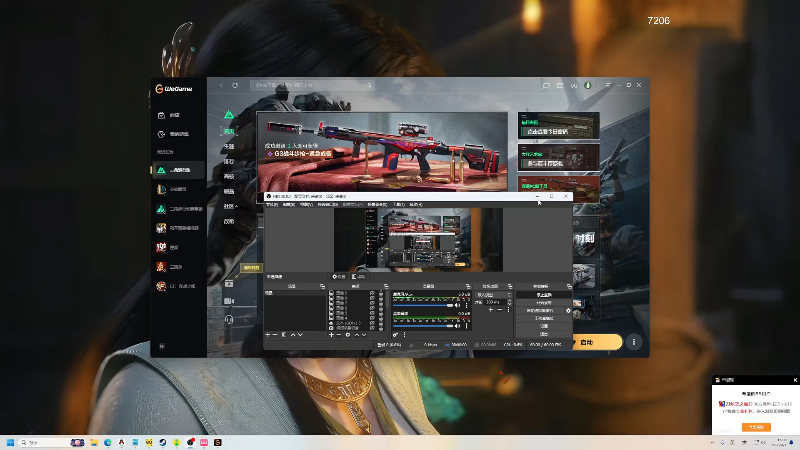Toggle lock for 图像 7 source
The height and width of the screenshot is (450, 800).
[381, 303]
